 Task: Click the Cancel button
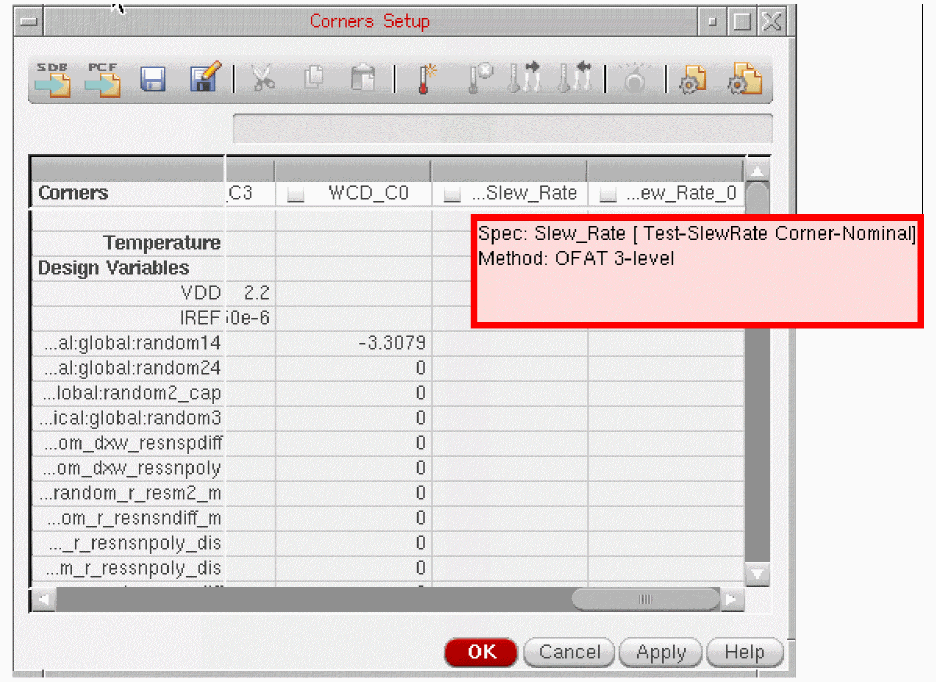(569, 652)
